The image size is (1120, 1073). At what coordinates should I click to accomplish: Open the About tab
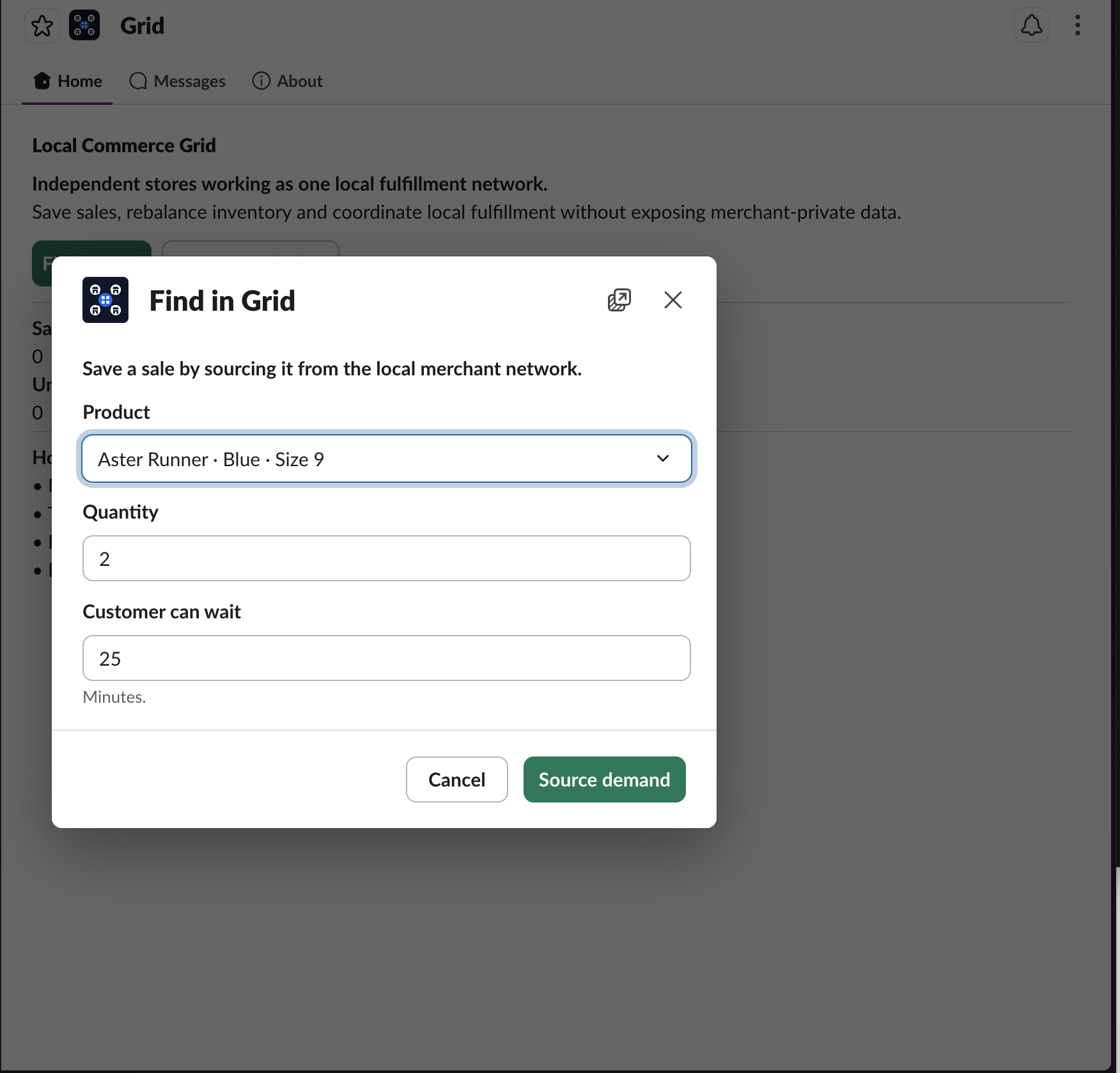coord(288,81)
